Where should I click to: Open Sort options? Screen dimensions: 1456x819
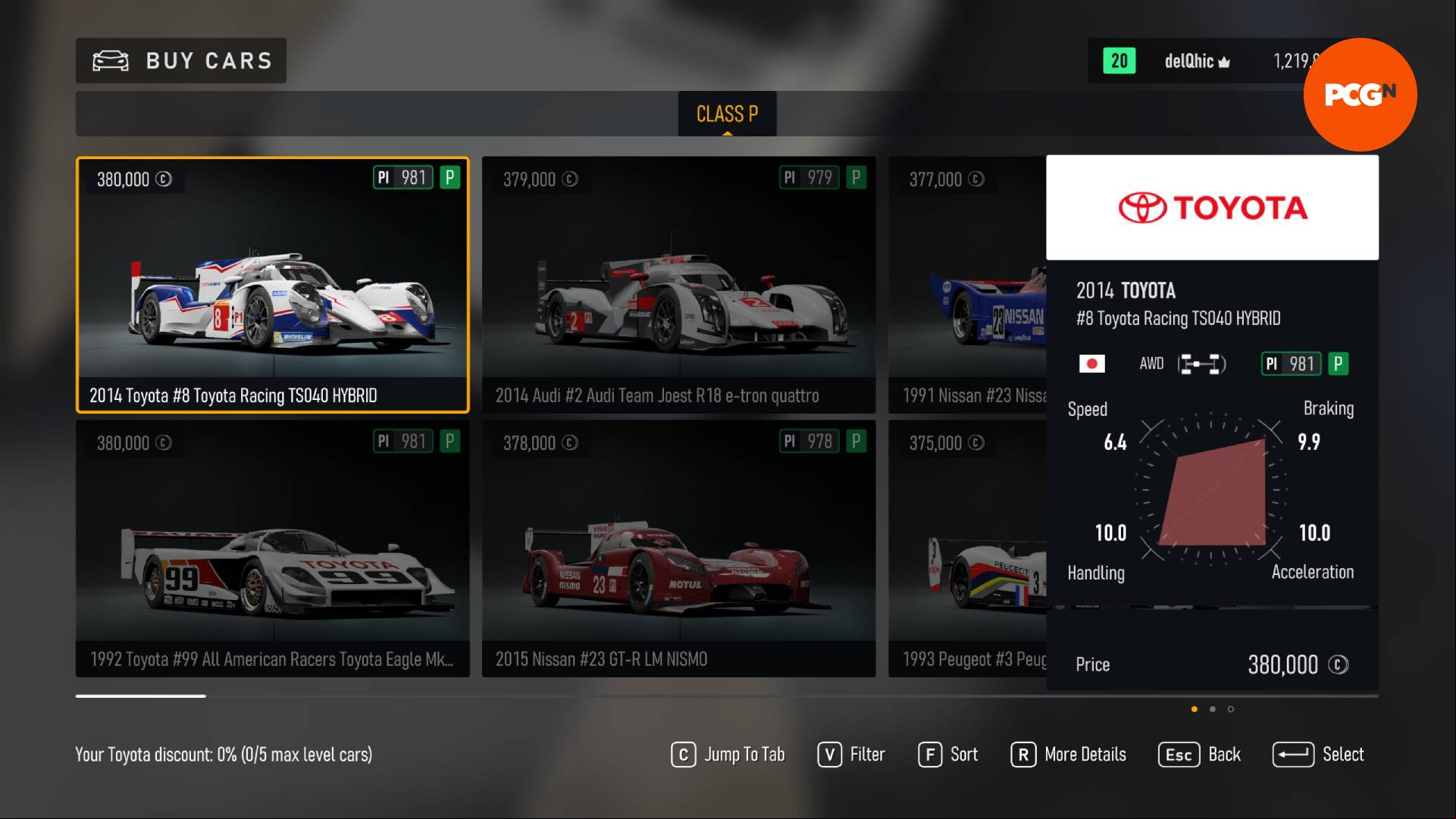tap(948, 755)
